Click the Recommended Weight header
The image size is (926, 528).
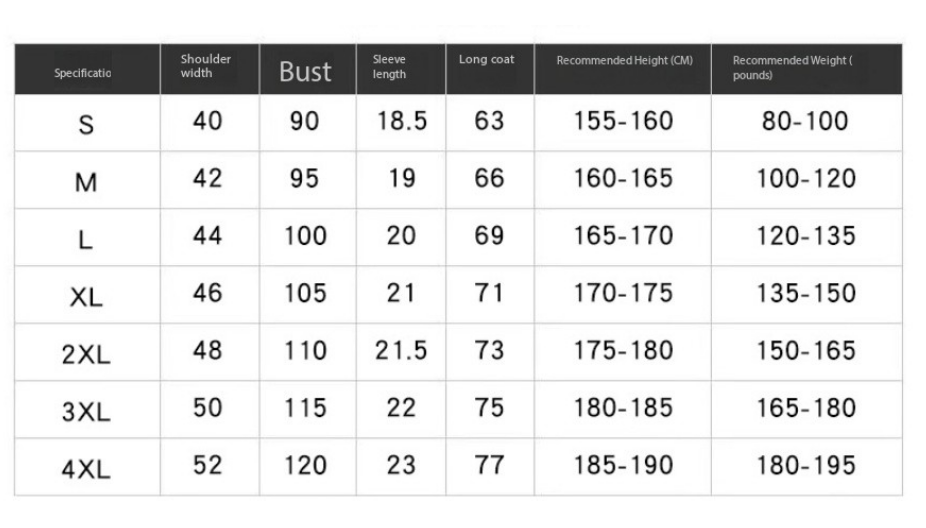792,67
